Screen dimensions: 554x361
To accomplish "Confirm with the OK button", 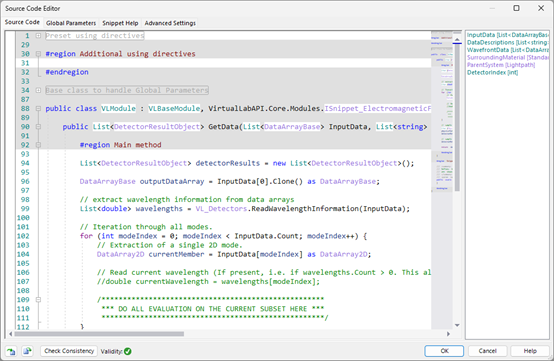I will click(444, 351).
